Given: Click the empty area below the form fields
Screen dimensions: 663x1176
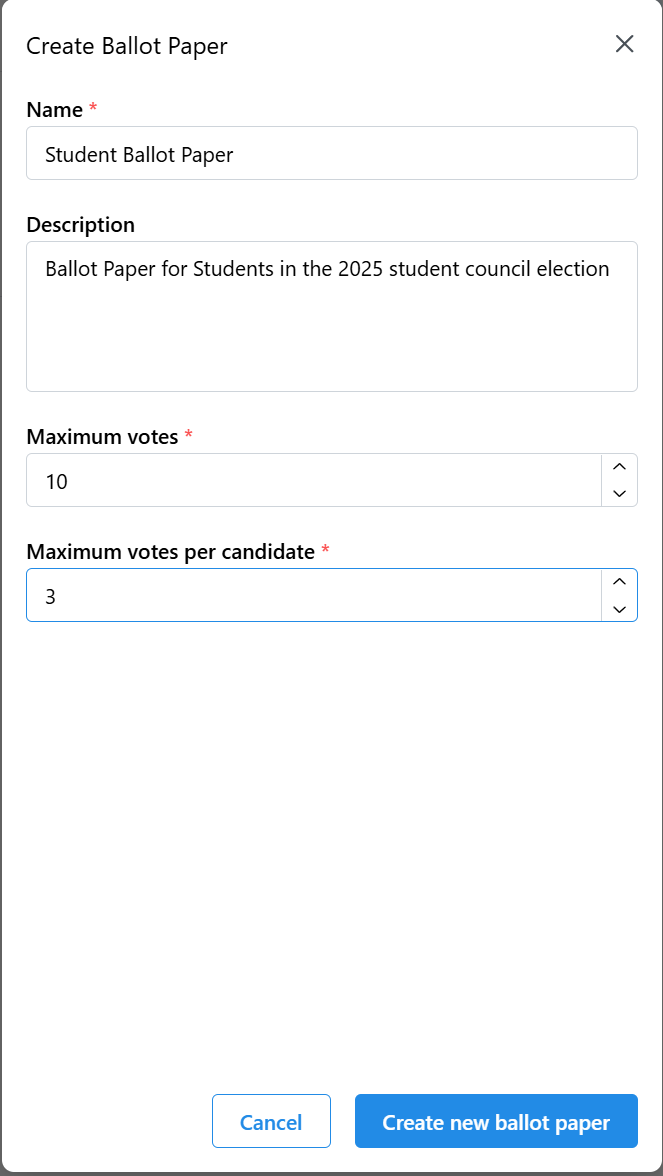Looking at the screenshot, I should tap(331, 850).
